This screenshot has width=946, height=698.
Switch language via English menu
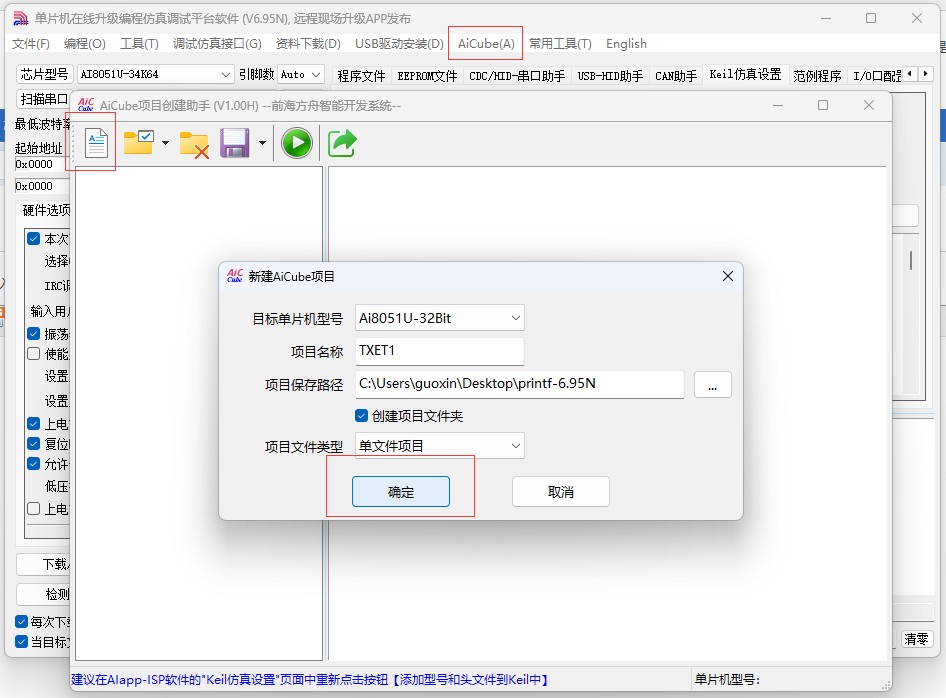tap(626, 43)
